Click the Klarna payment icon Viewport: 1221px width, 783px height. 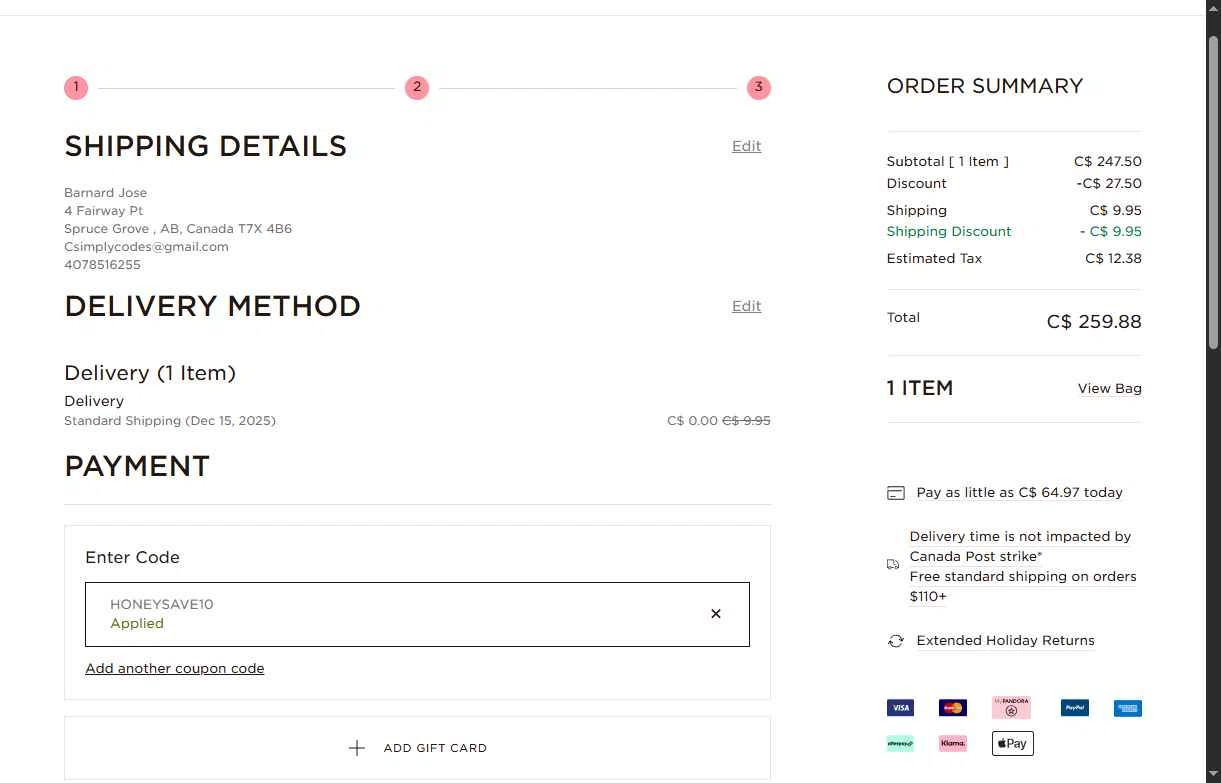coord(953,743)
